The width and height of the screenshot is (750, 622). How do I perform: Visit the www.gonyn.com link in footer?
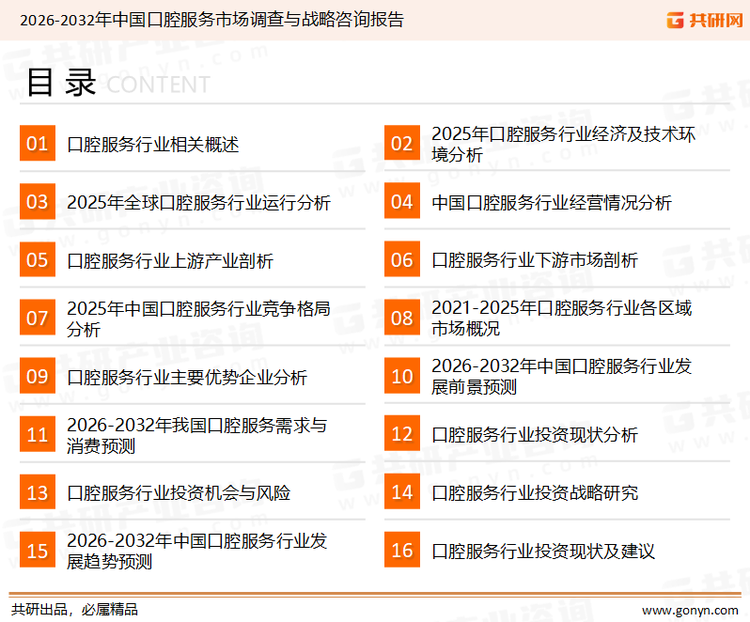click(x=690, y=611)
